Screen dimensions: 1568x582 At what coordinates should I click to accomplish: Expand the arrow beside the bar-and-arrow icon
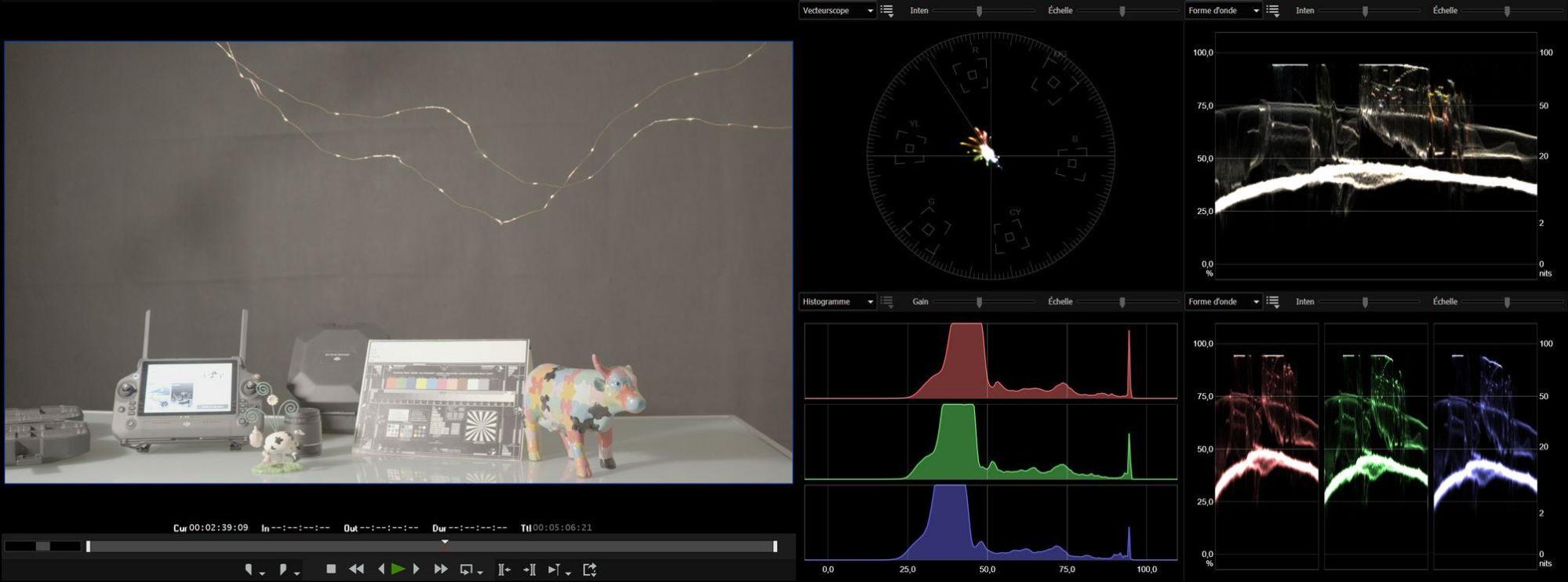point(568,573)
